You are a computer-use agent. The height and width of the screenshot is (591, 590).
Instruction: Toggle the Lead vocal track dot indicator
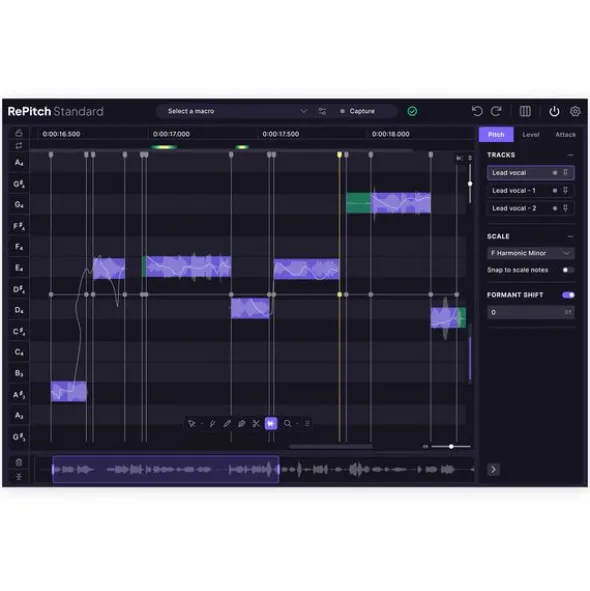coord(555,173)
